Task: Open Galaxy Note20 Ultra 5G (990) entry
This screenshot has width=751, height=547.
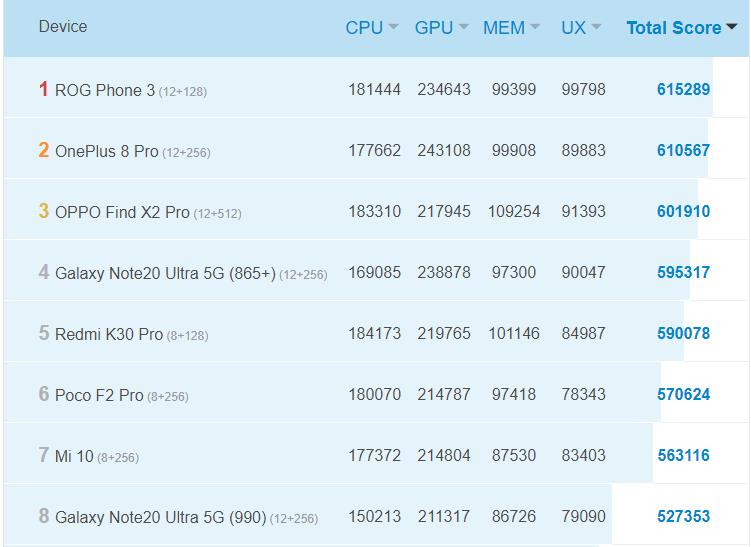Action: tap(160, 517)
